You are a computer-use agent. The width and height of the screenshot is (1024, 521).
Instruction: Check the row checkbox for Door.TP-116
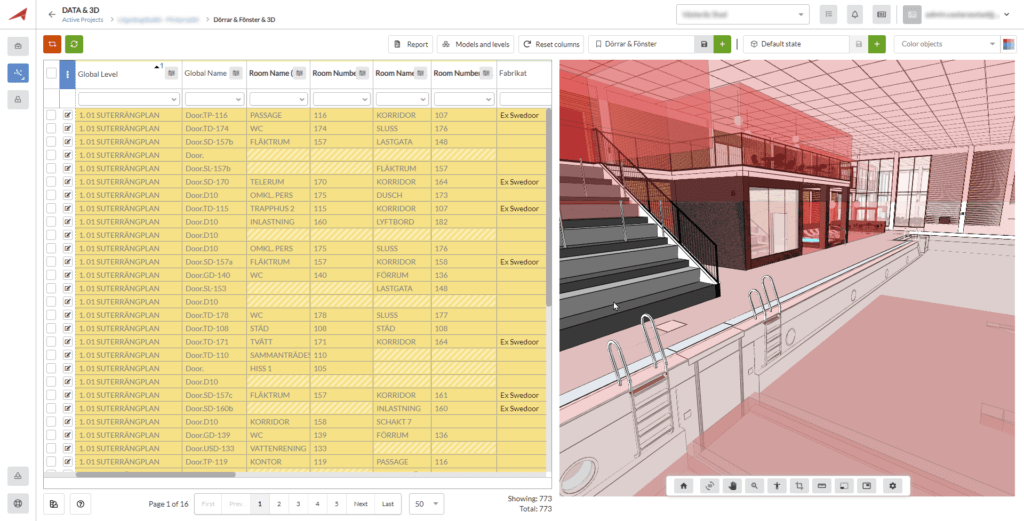[51, 115]
